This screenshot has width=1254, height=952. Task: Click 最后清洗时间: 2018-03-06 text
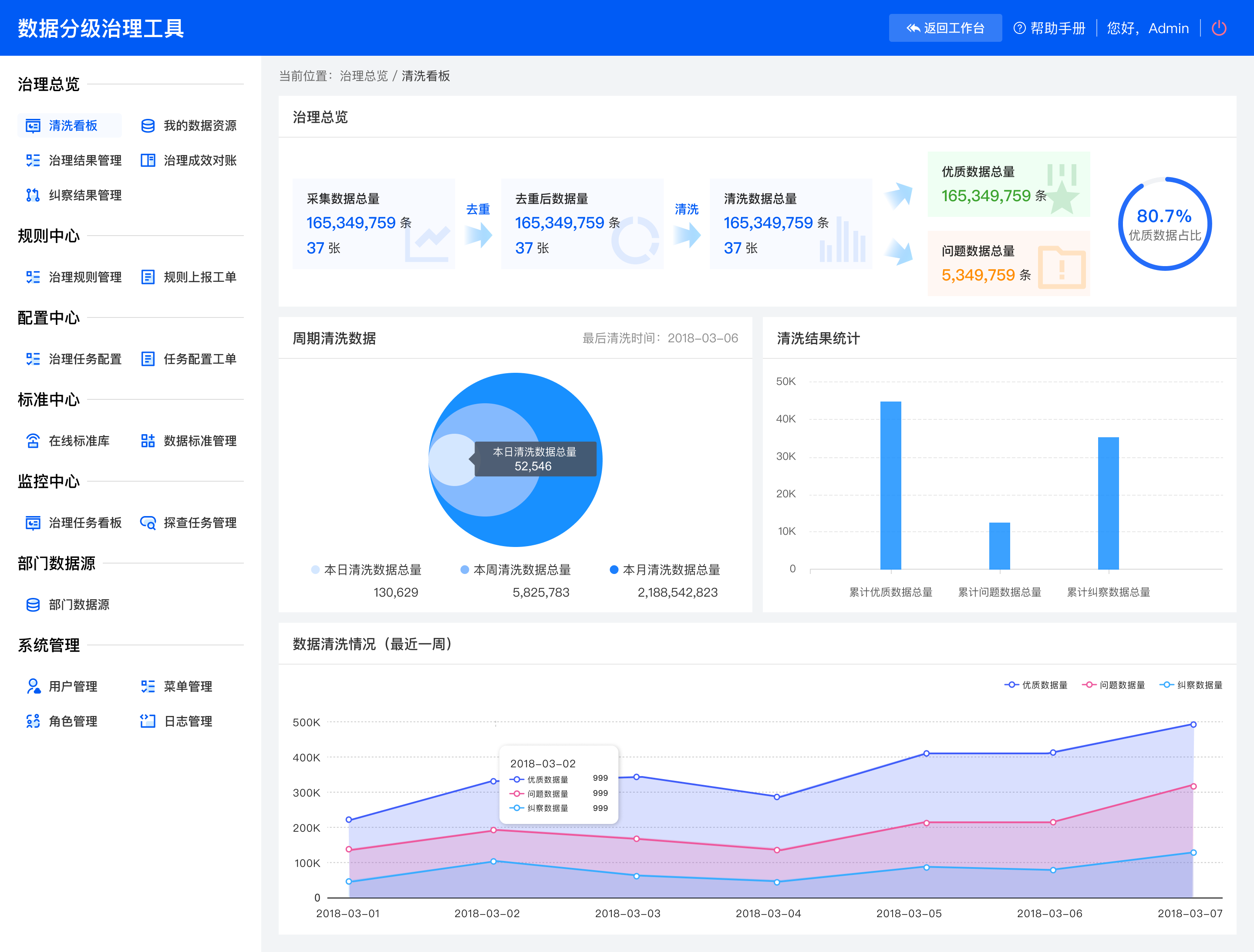click(x=661, y=338)
